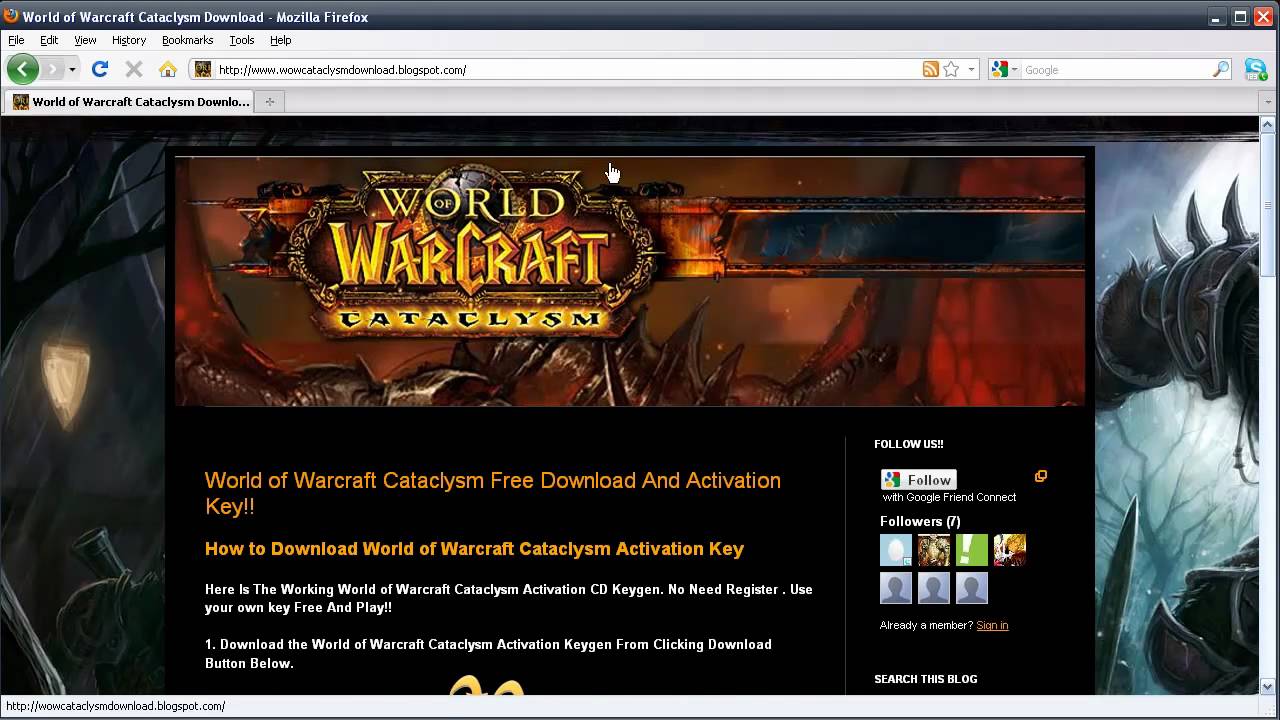The image size is (1280, 720).
Task: Go to the Home page icon
Action: pyautogui.click(x=168, y=69)
